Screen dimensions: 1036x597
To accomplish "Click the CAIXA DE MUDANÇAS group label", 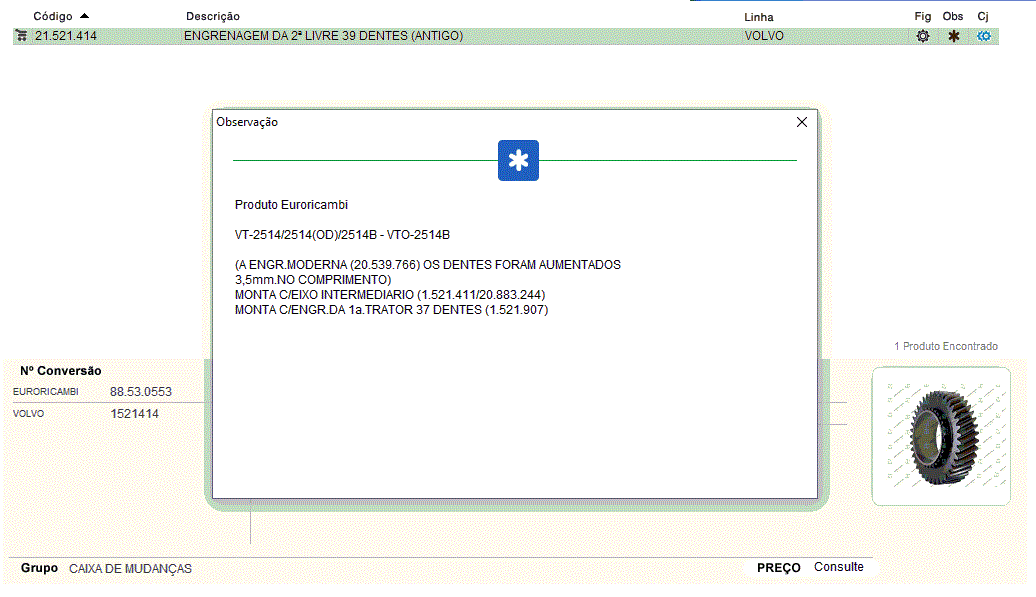I will [x=130, y=568].
